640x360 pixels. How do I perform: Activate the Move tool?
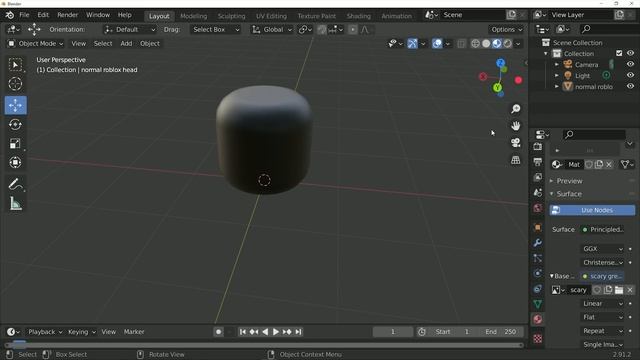pyautogui.click(x=16, y=105)
